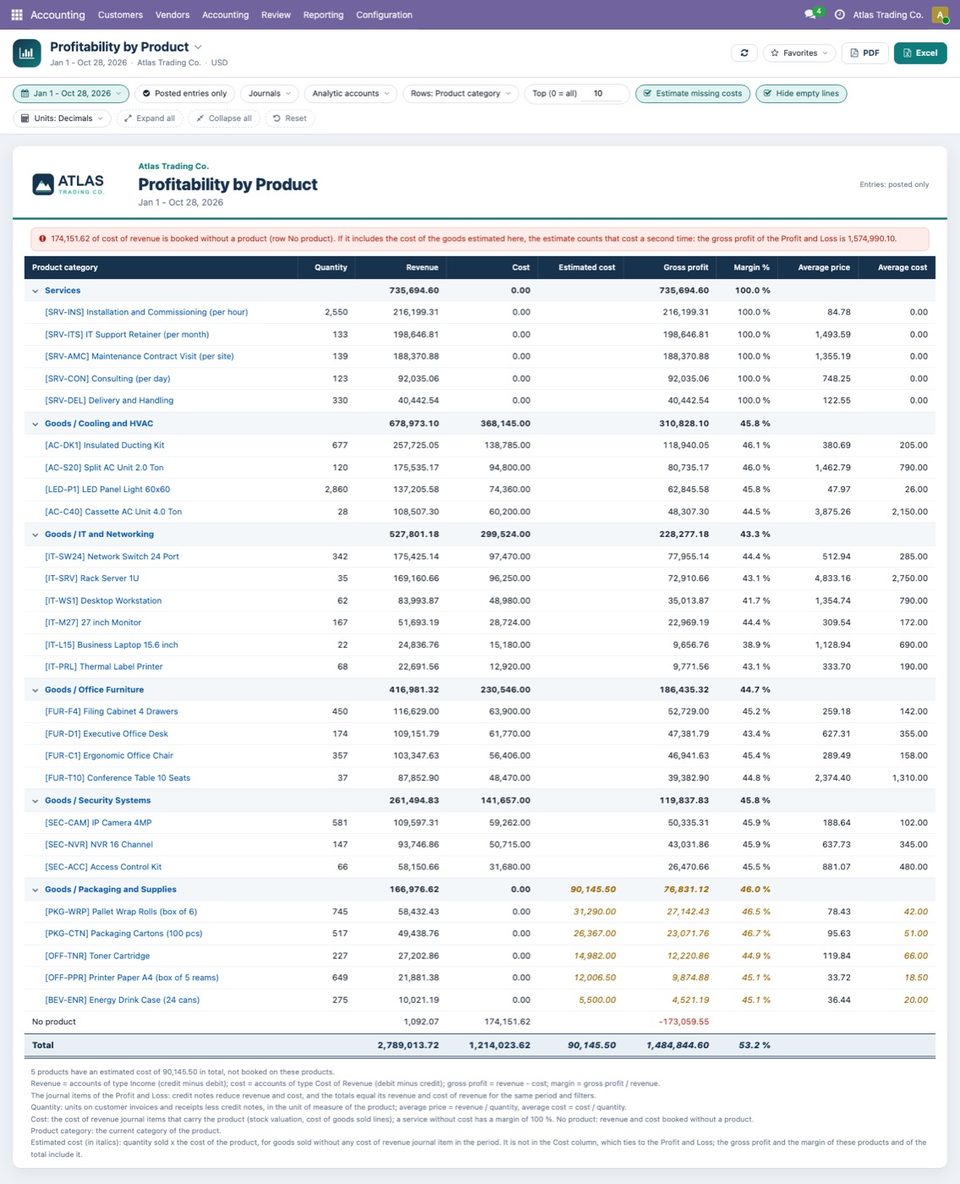Click Expand all button
The image size is (960, 1184).
pos(150,119)
